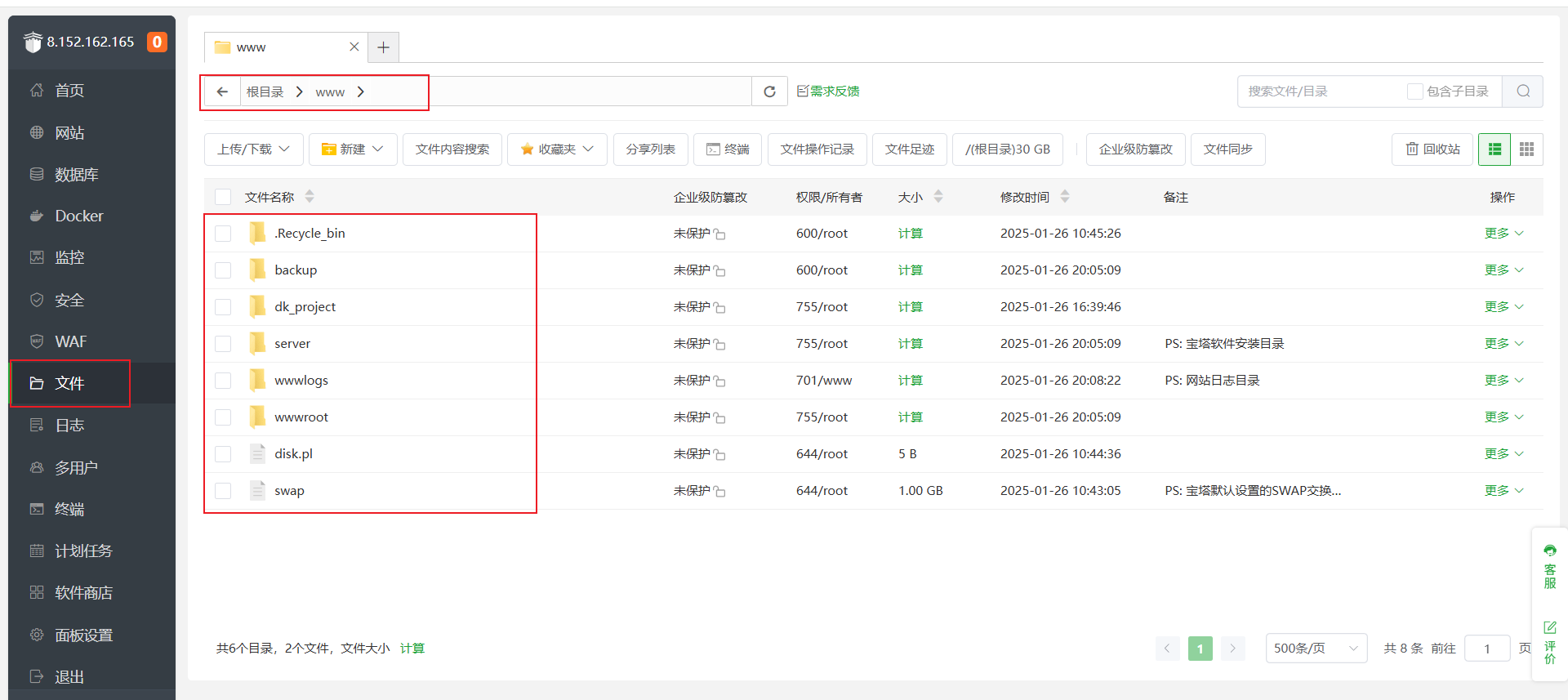
Task: Expand the New (新建) dropdown
Action: coord(353,149)
